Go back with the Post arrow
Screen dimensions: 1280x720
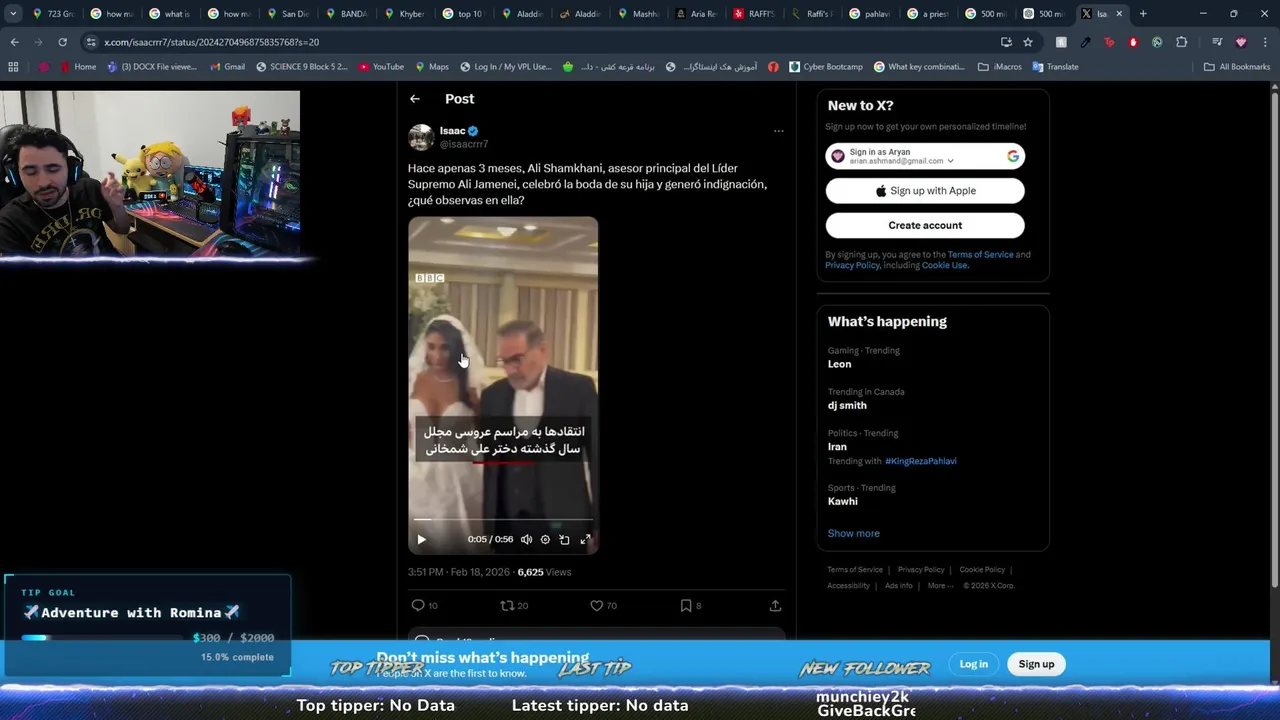click(414, 99)
